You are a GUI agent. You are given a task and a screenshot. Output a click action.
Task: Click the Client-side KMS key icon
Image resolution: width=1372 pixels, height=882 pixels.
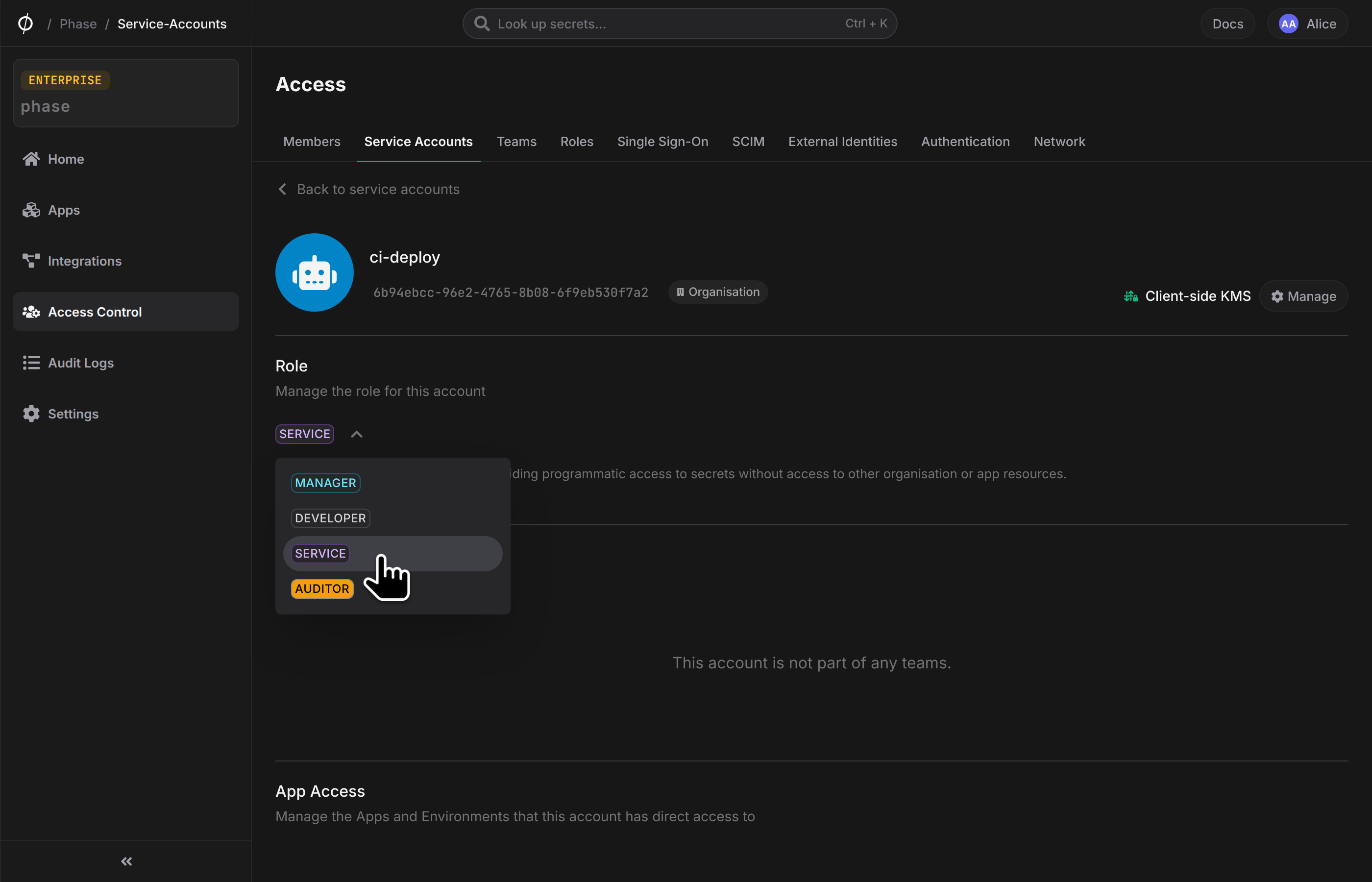click(1130, 296)
